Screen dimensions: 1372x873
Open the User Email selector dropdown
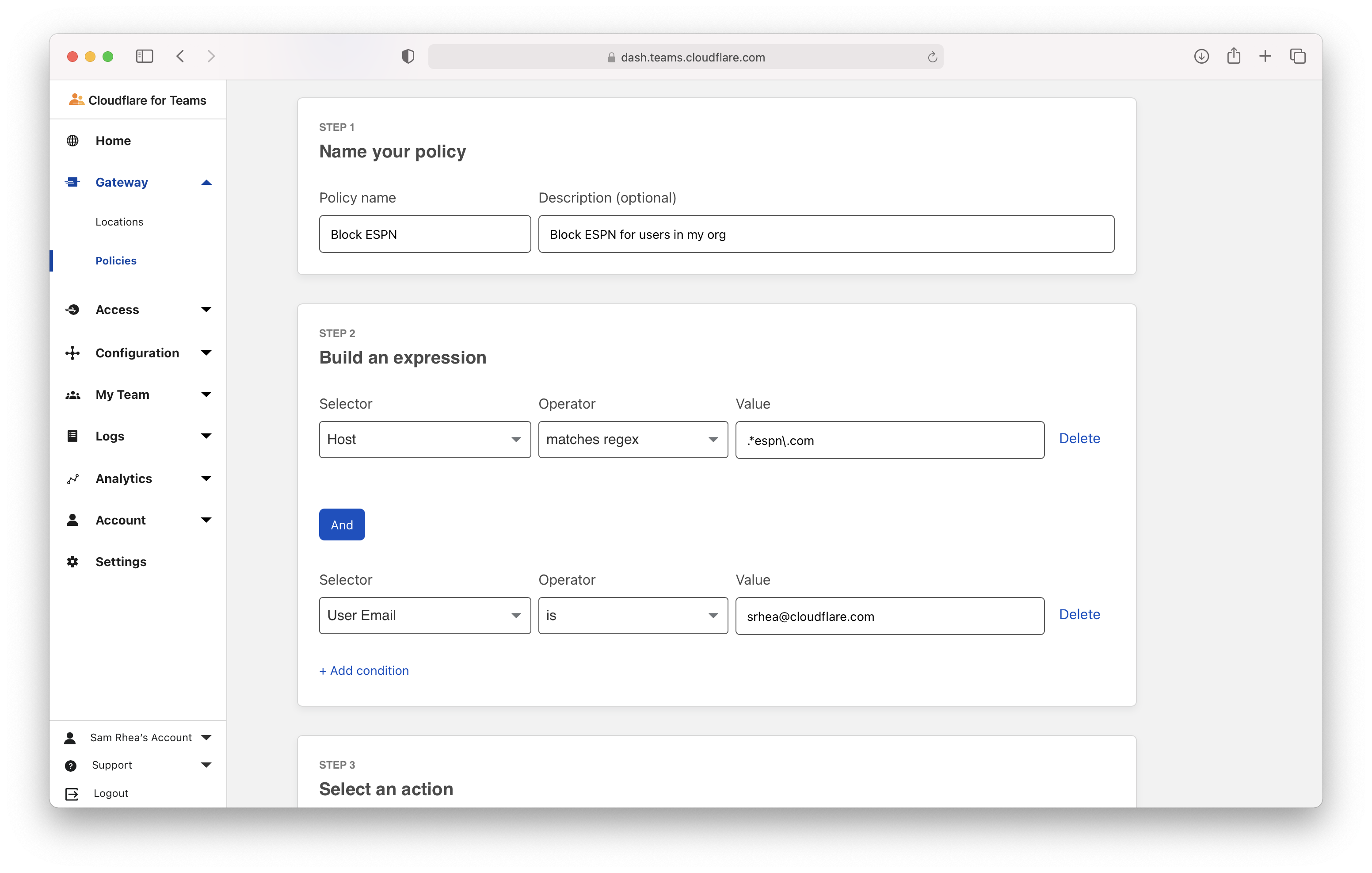click(424, 616)
